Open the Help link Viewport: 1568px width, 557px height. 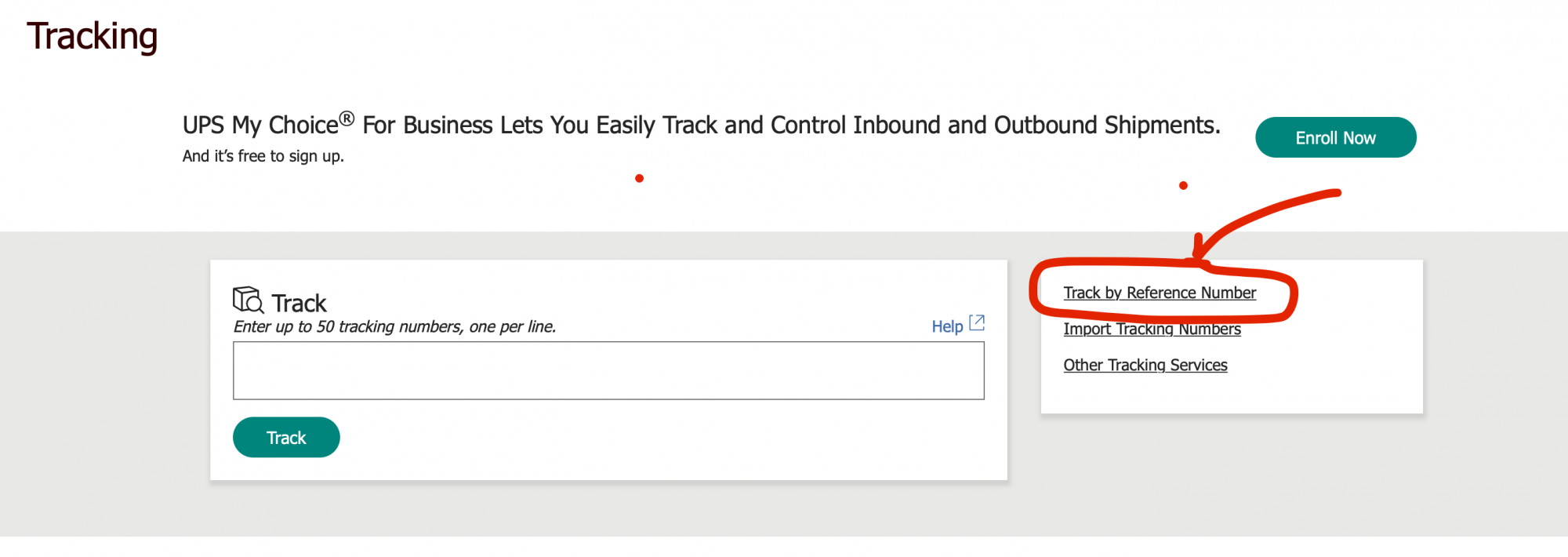946,326
